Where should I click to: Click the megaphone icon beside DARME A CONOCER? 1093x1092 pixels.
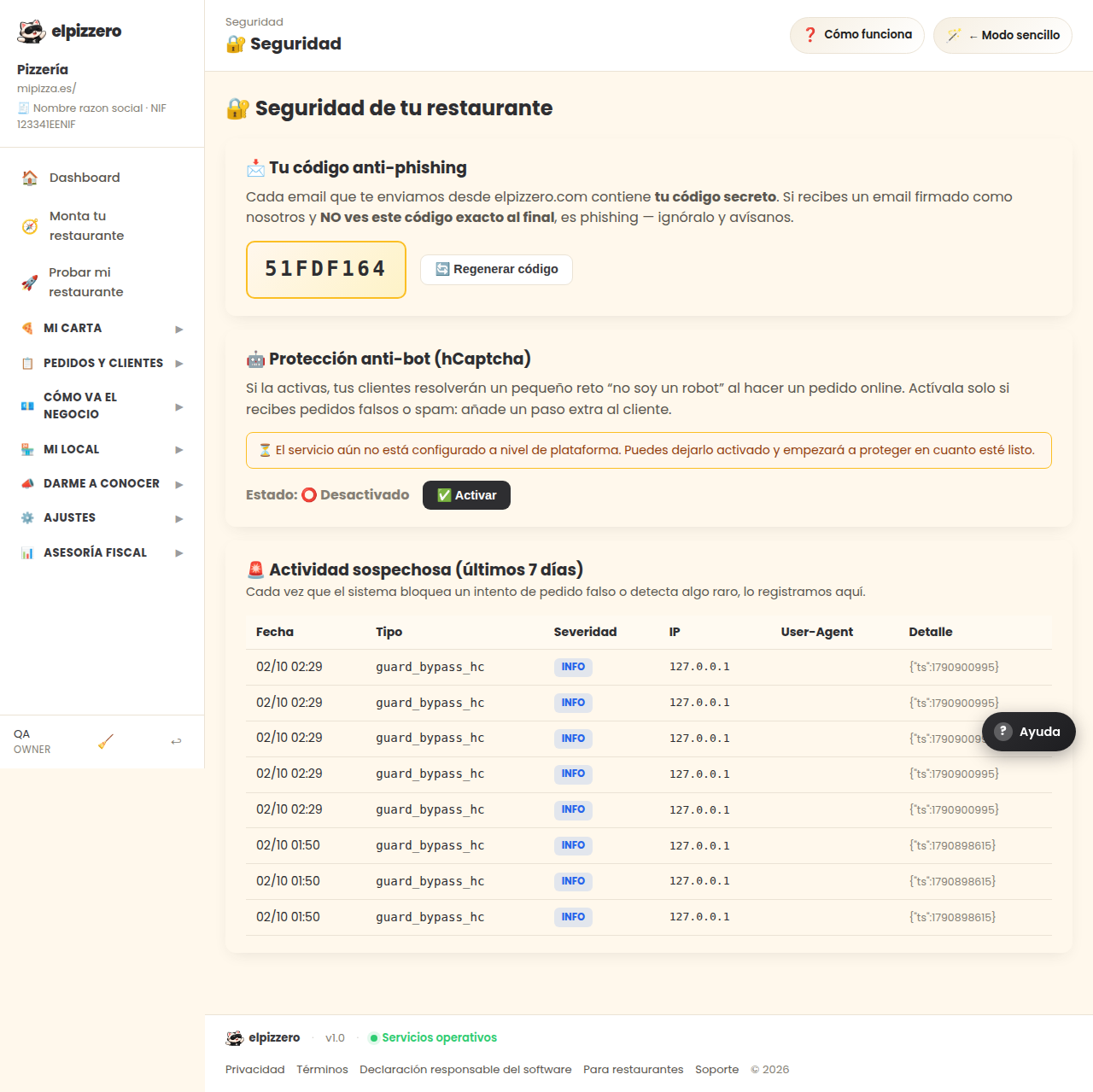click(x=27, y=483)
